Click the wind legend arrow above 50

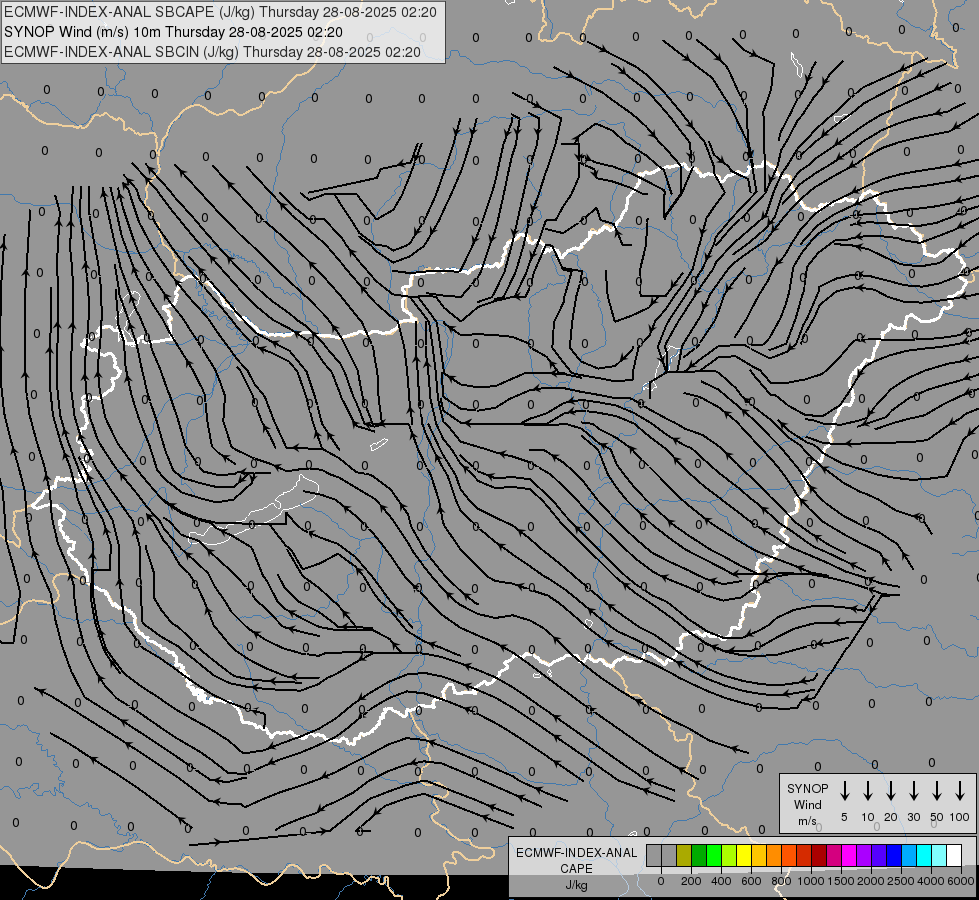pyautogui.click(x=937, y=791)
